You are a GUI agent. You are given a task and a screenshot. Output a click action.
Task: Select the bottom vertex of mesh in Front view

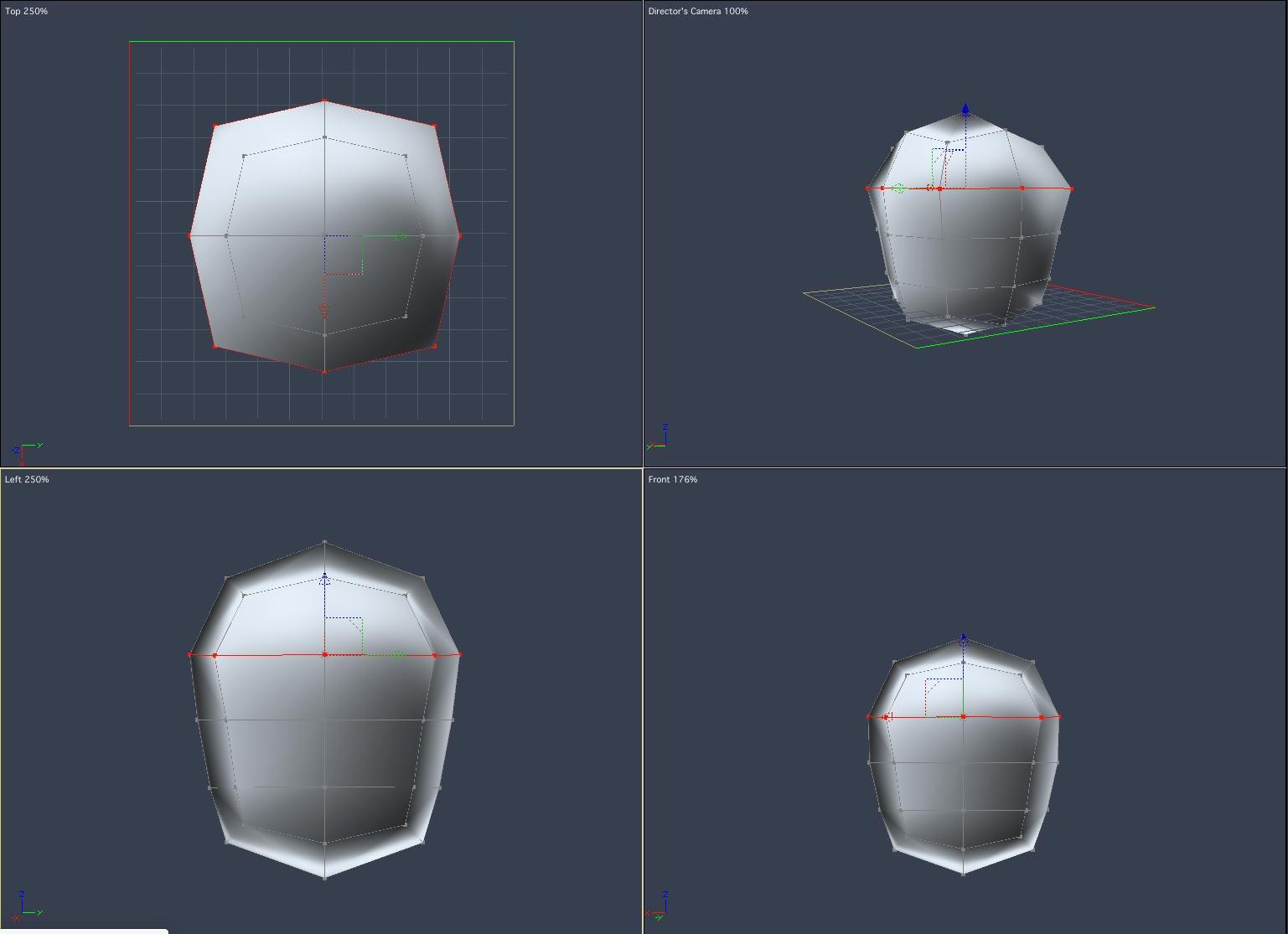point(964,873)
